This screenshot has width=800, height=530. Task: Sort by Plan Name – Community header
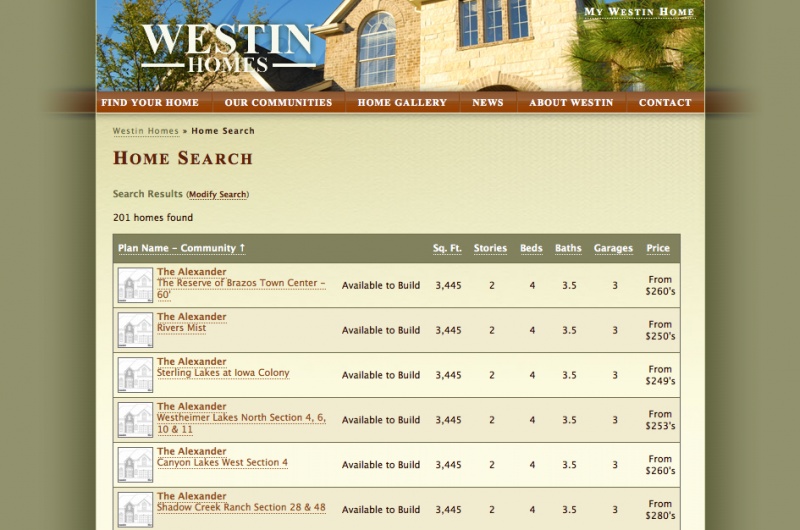click(182, 248)
